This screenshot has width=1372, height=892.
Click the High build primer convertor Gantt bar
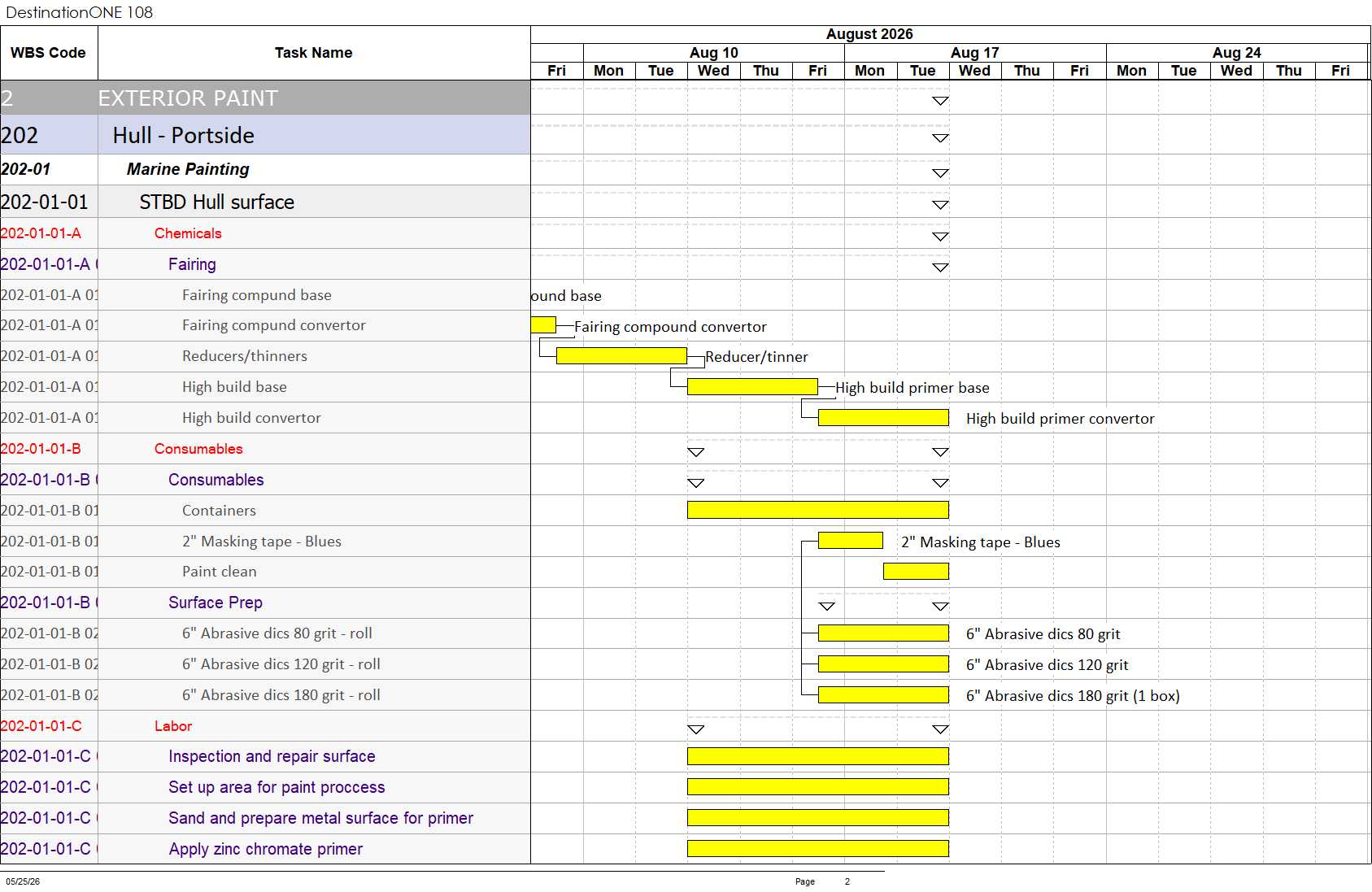coord(883,417)
